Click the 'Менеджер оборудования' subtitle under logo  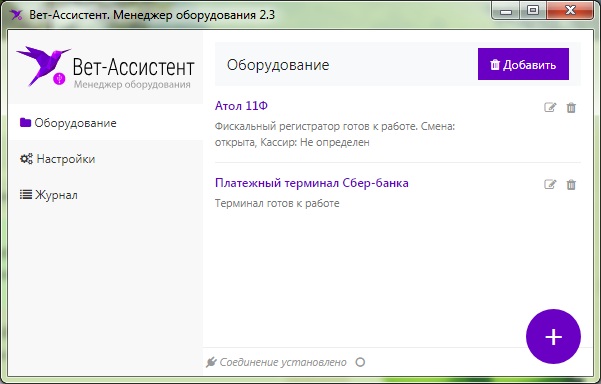(132, 84)
